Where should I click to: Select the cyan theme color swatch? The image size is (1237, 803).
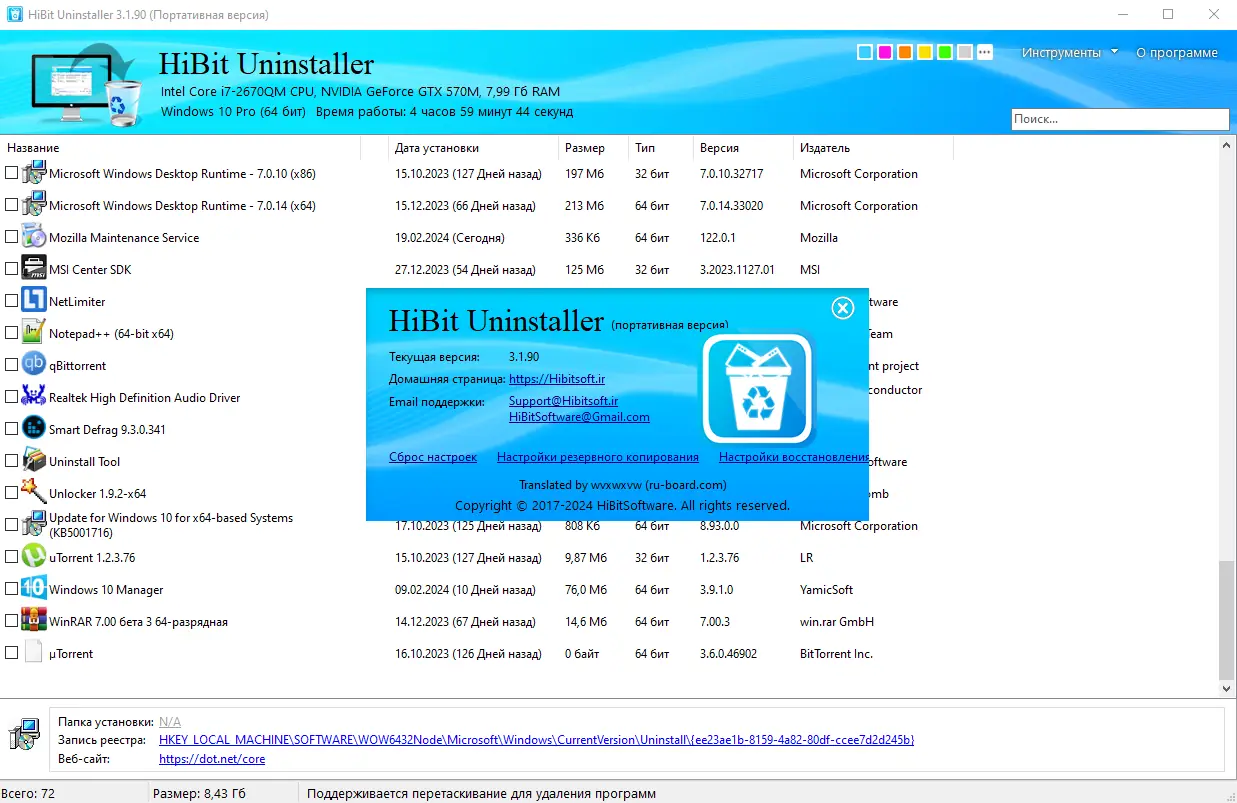865,52
